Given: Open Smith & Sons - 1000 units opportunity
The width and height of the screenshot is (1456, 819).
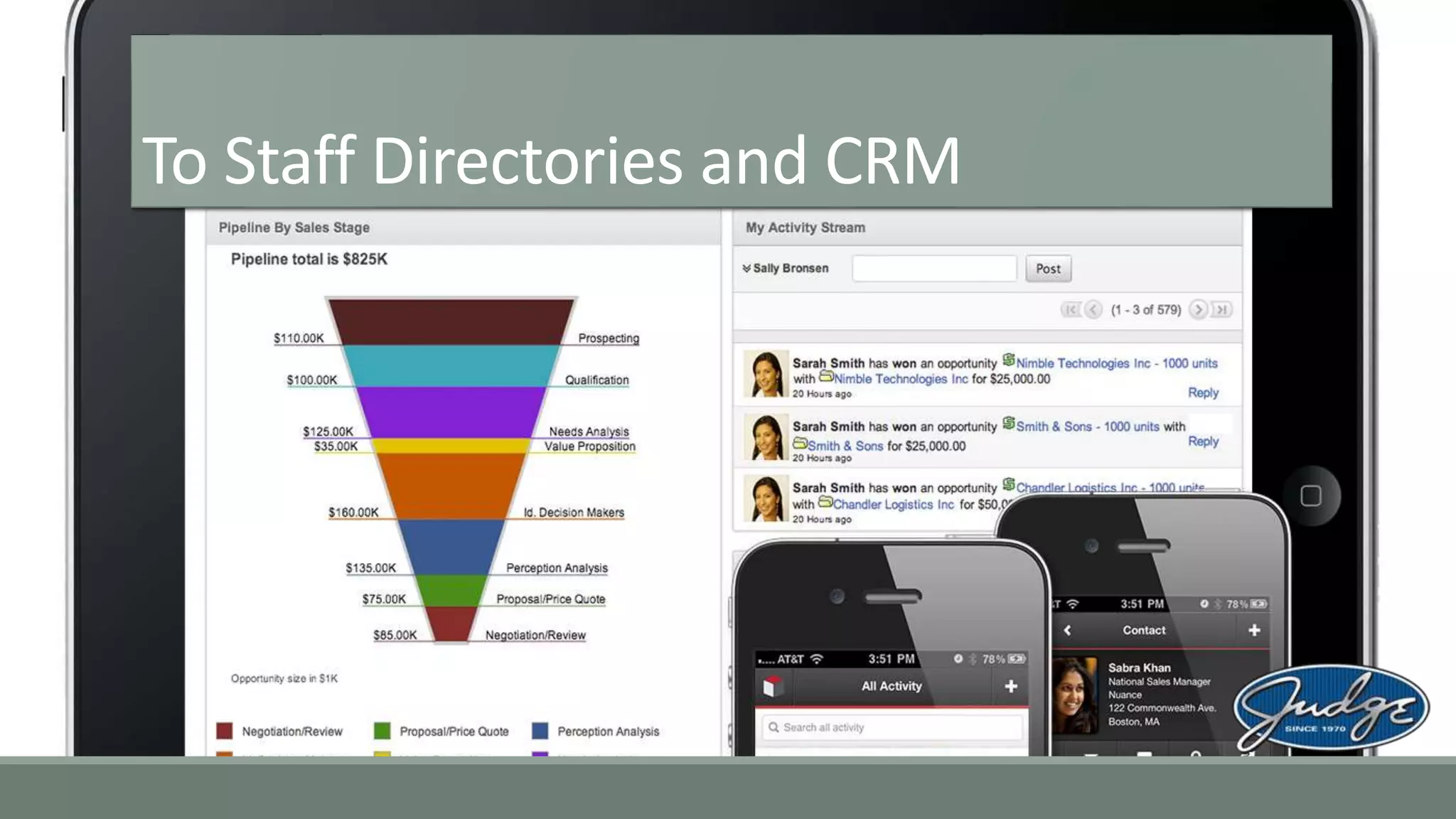Looking at the screenshot, I should (x=1088, y=427).
